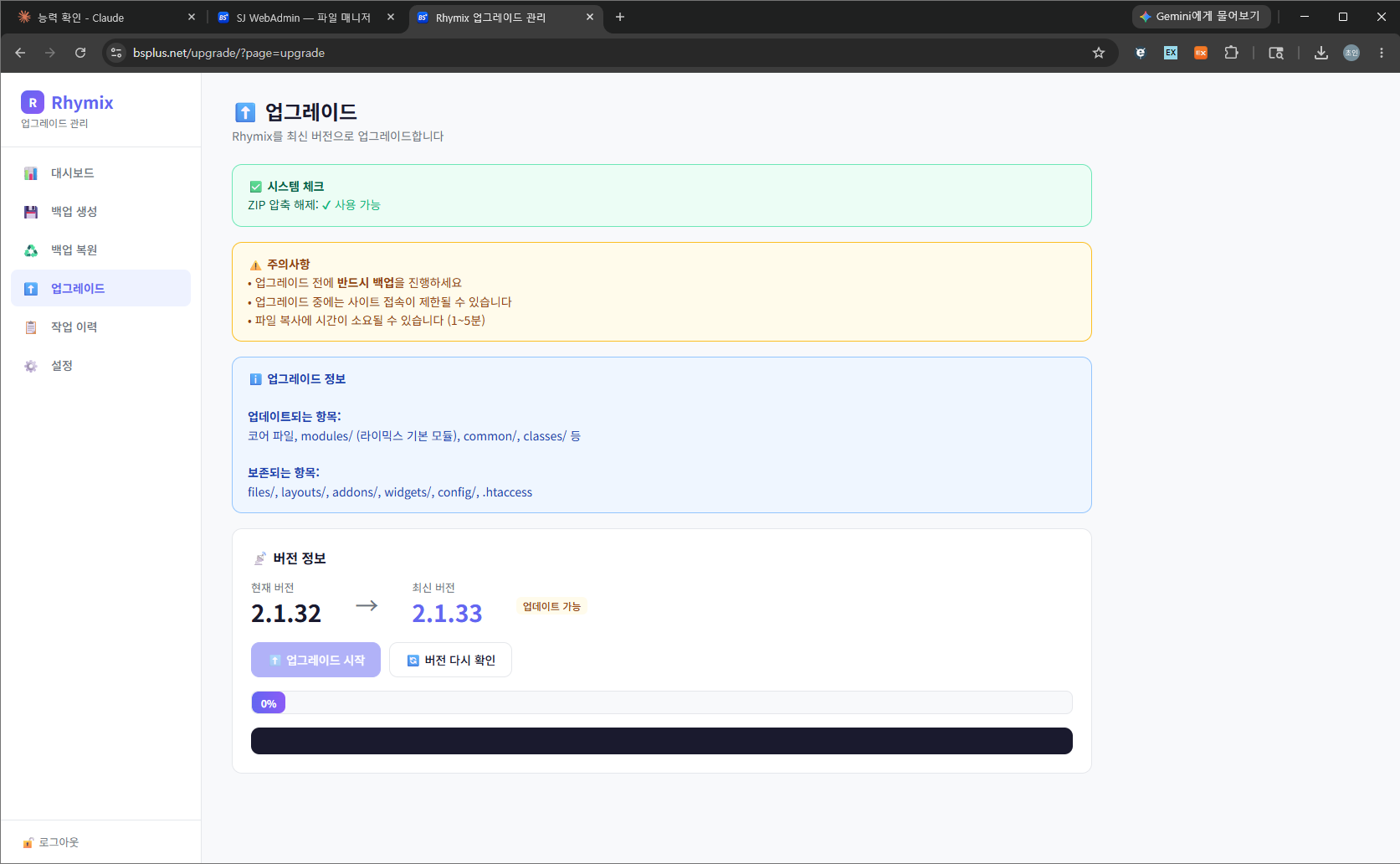Click the current version number 2.1.32
The height and width of the screenshot is (864, 1400).
coord(286,614)
